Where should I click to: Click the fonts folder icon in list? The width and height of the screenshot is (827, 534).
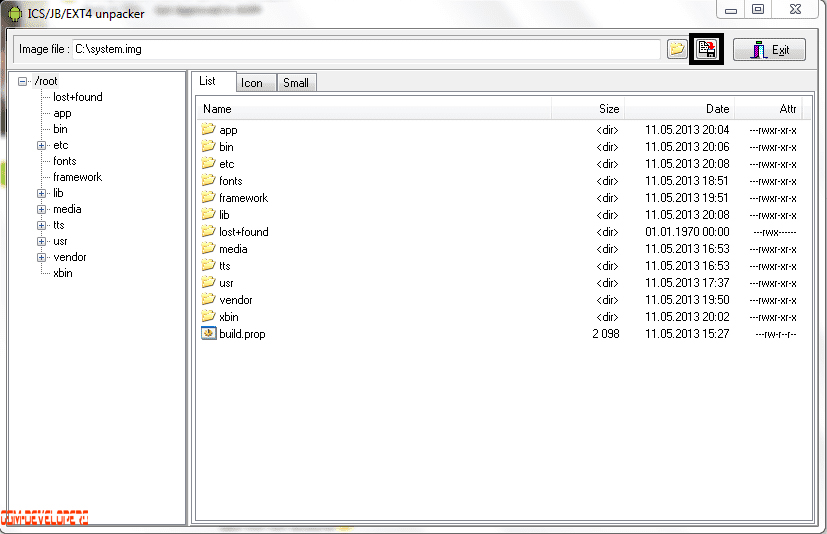(x=208, y=180)
